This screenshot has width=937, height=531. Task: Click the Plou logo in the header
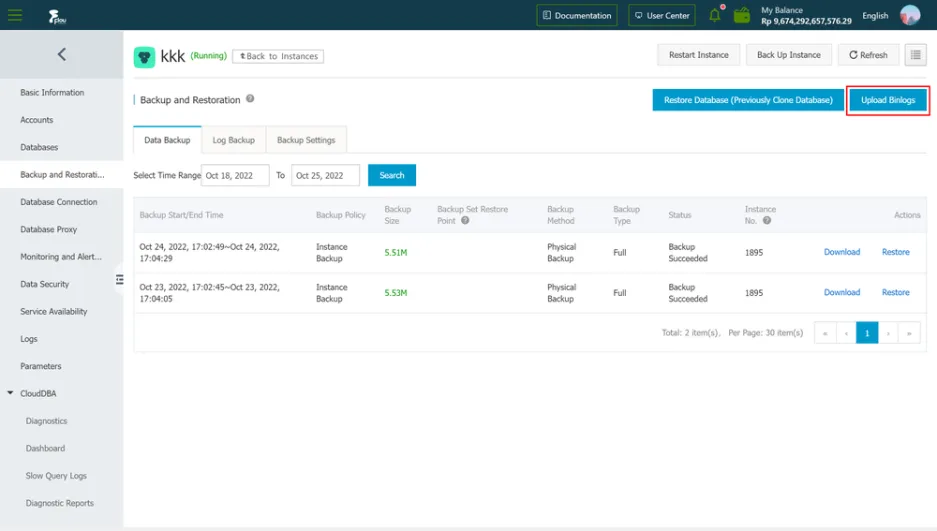click(57, 16)
